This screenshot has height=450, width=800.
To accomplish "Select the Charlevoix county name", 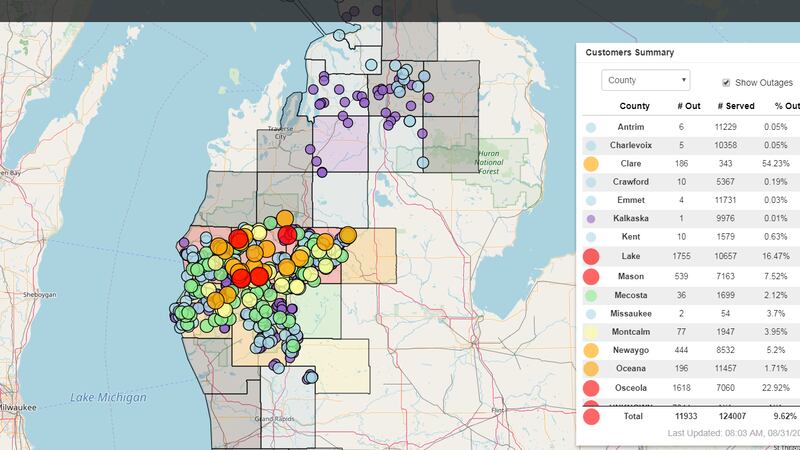I will [631, 145].
